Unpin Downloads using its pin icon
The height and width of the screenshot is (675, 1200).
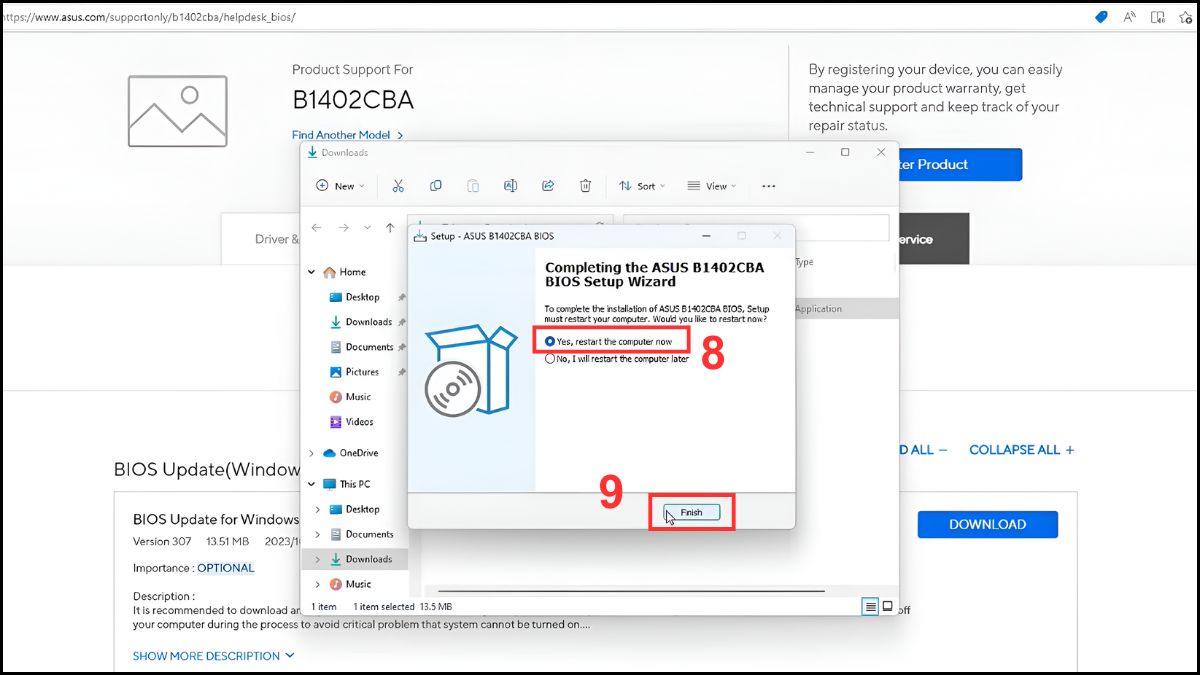402,322
